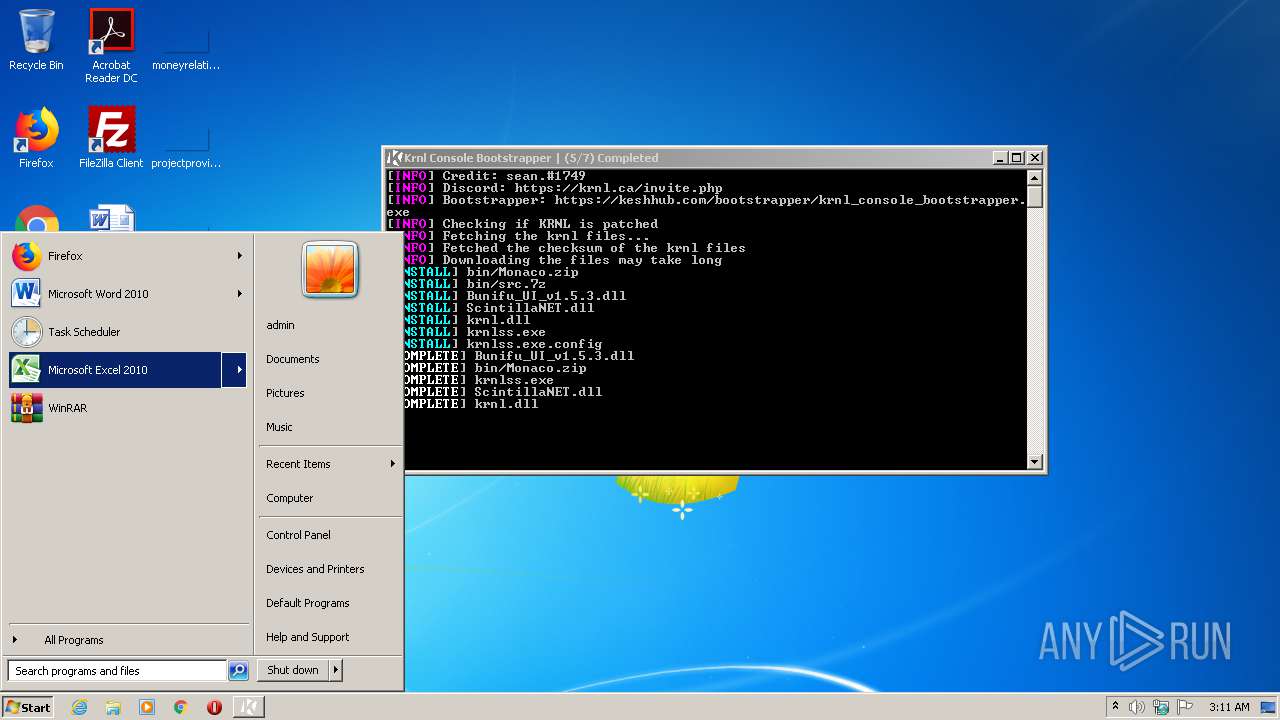This screenshot has height=720, width=1280.
Task: Open Default Programs from the Start menu
Action: point(308,603)
